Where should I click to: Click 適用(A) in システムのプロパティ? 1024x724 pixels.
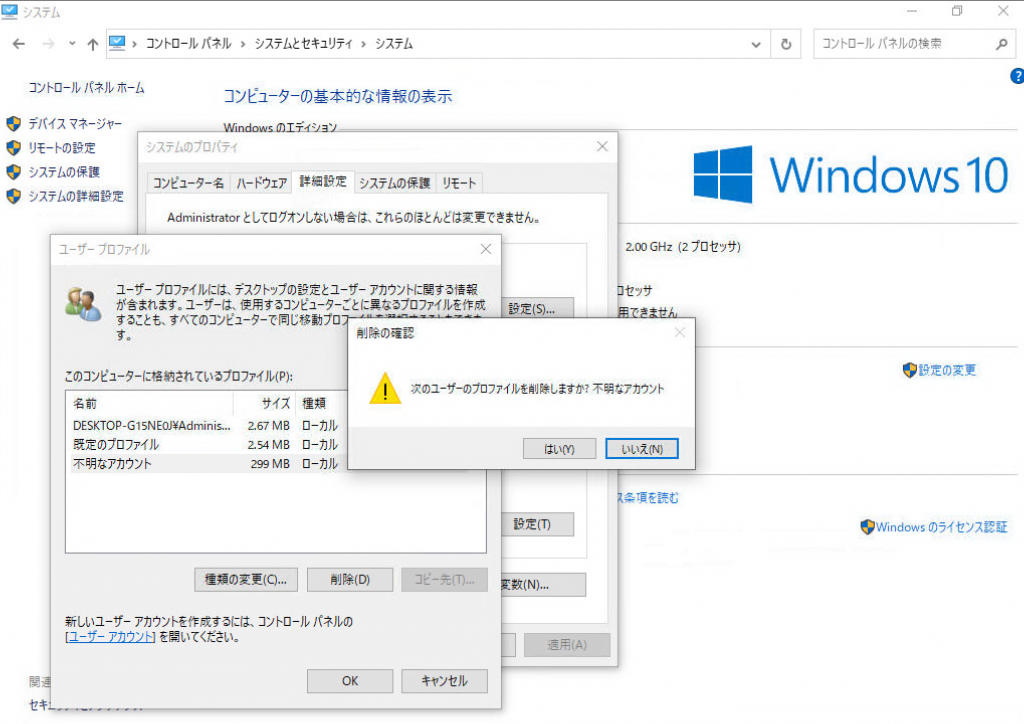pos(567,644)
